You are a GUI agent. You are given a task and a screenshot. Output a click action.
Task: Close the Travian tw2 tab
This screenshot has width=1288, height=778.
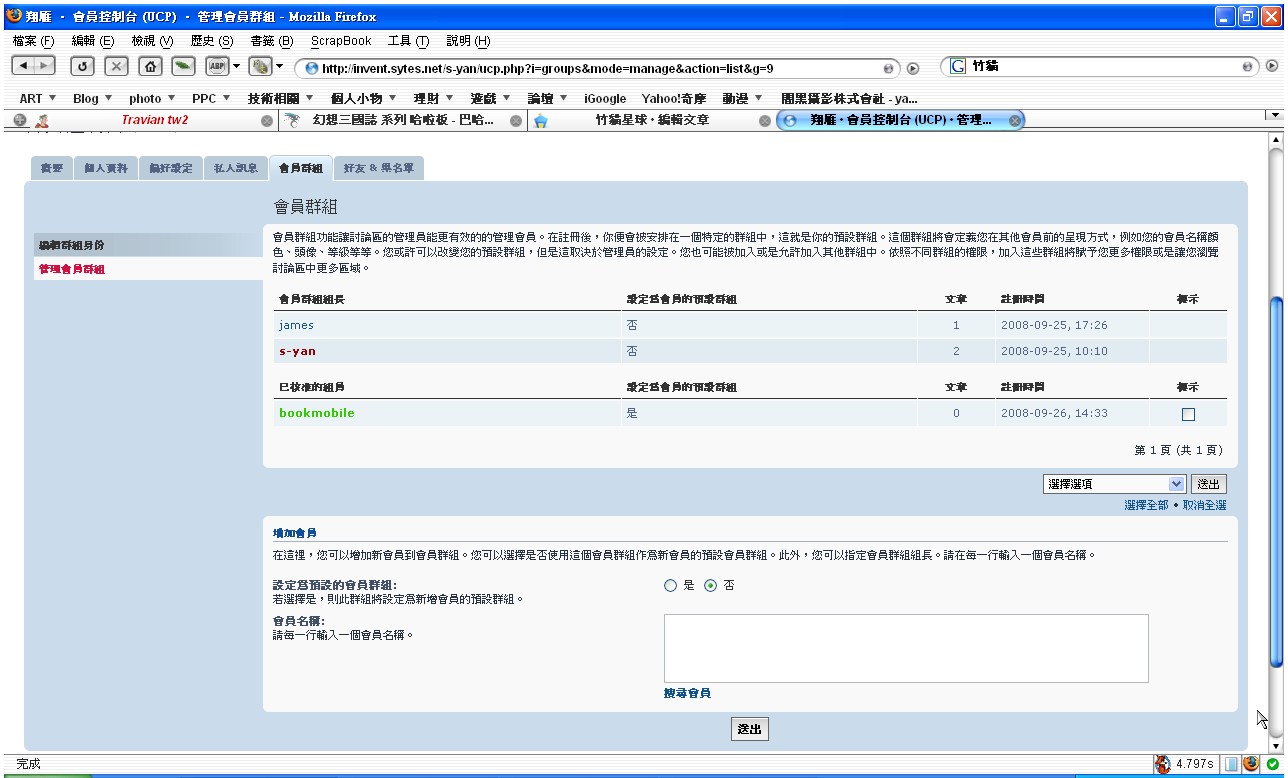click(x=267, y=120)
